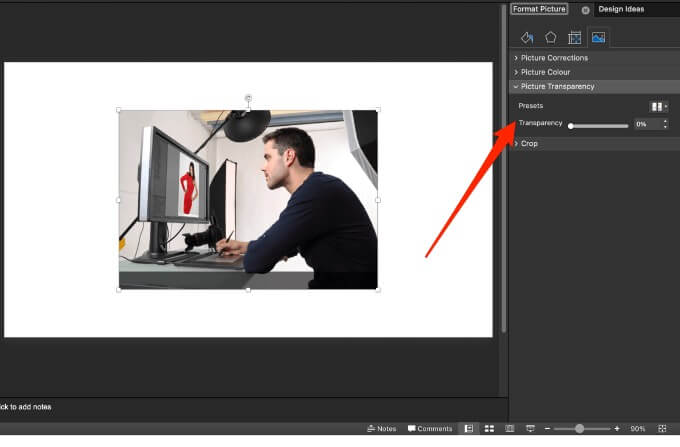This screenshot has width=680, height=447.
Task: Click the fit slide to window icon
Action: 662,428
